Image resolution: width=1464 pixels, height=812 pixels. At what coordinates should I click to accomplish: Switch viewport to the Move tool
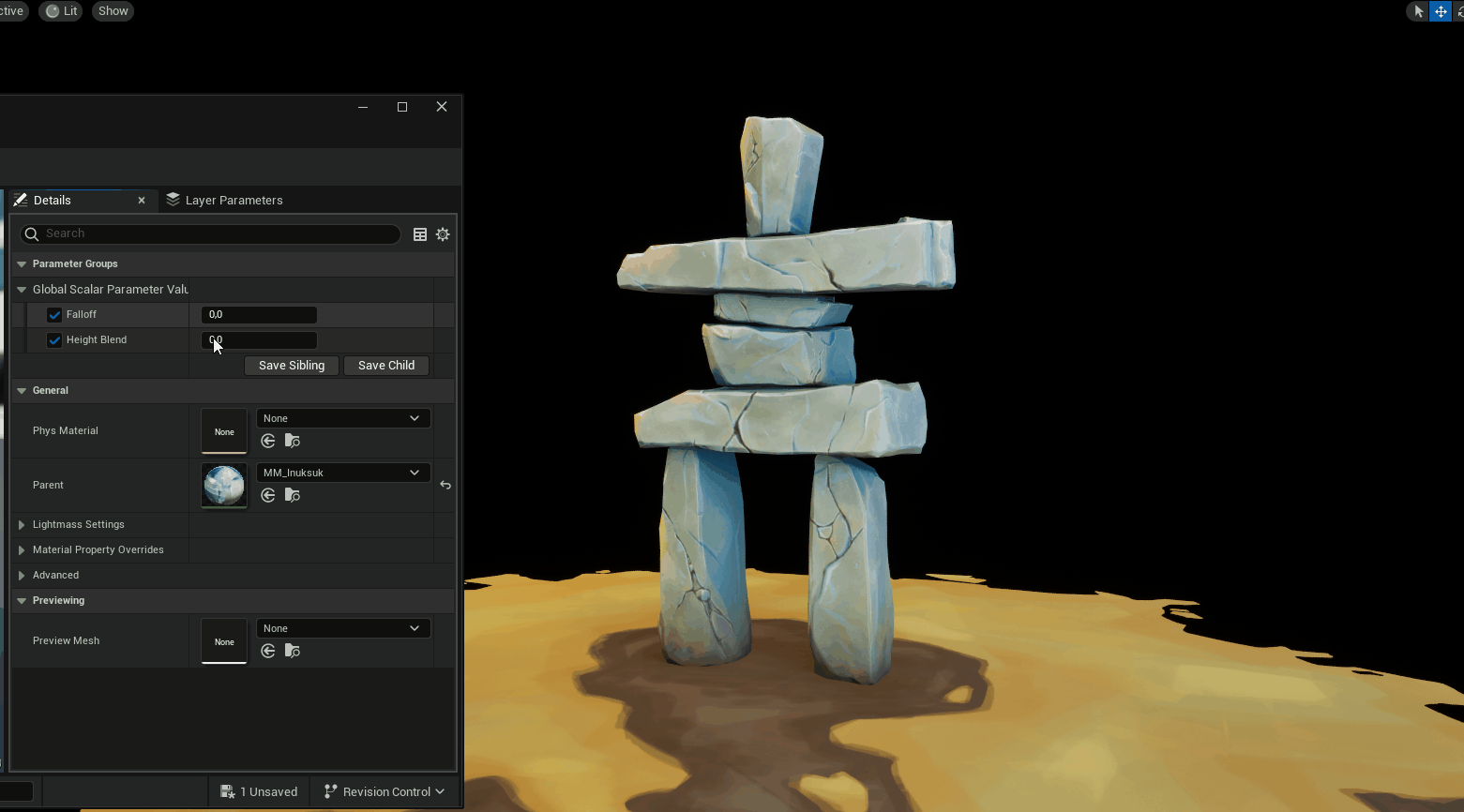pos(1441,11)
